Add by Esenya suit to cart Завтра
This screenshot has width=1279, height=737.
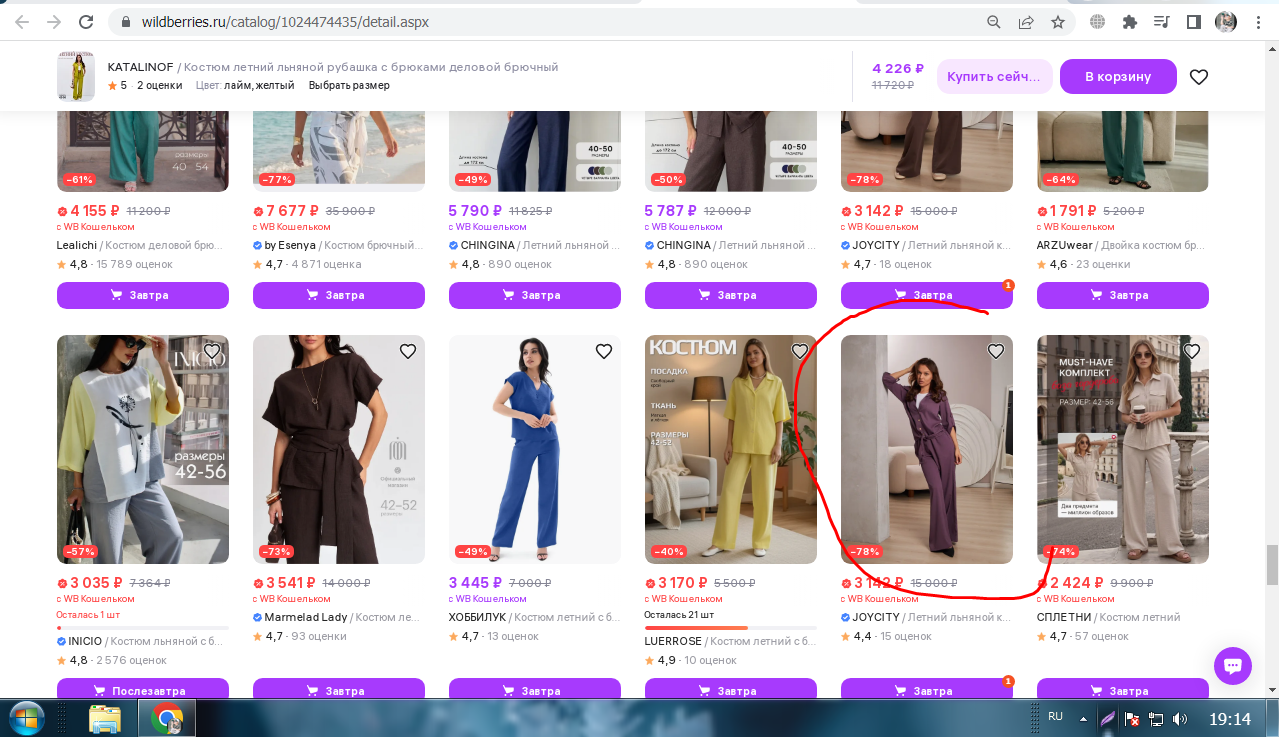(339, 295)
